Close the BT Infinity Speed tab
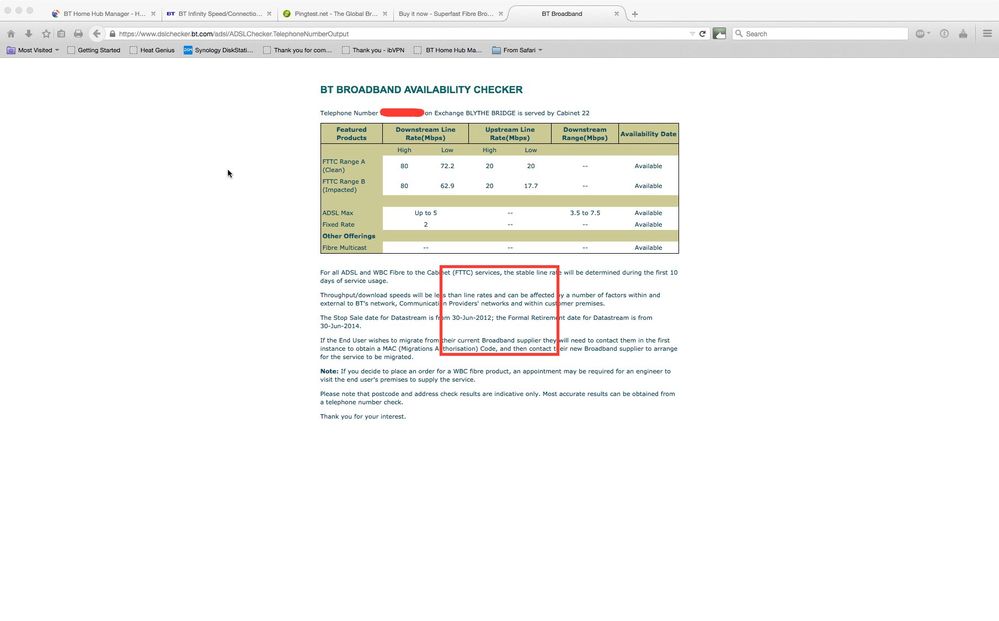 coord(269,13)
